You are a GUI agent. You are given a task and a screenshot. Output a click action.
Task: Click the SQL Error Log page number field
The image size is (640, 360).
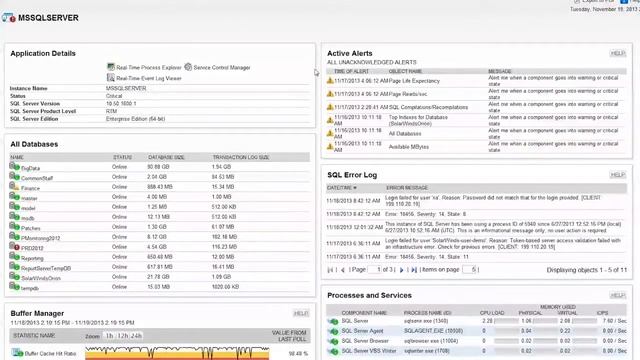[374, 269]
